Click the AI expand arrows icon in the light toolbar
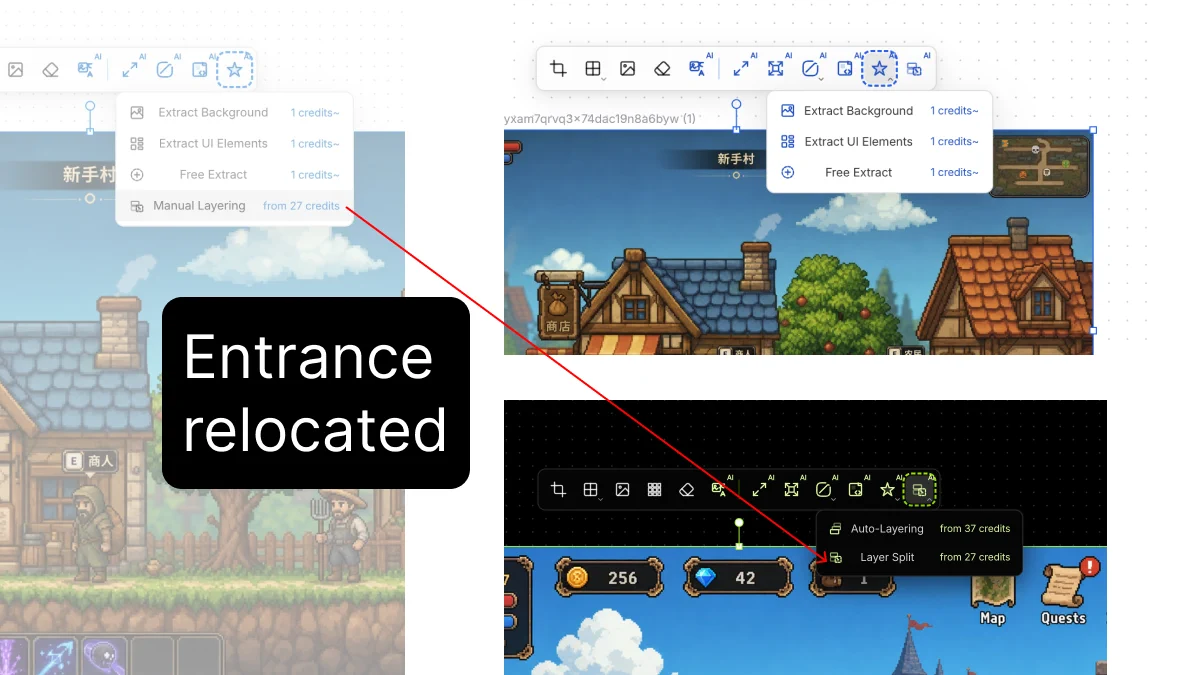Image resolution: width=1200 pixels, height=675 pixels. 741,69
